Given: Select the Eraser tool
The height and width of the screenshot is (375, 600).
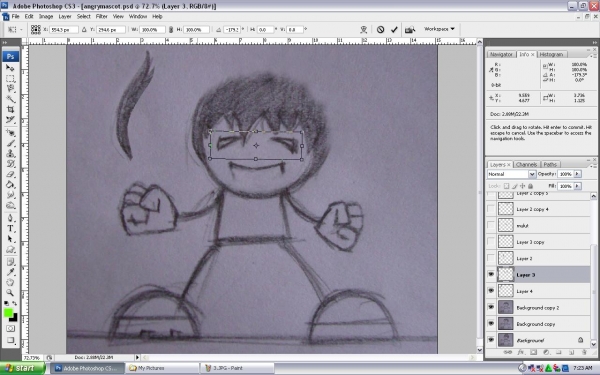Looking at the screenshot, I should 10,174.
